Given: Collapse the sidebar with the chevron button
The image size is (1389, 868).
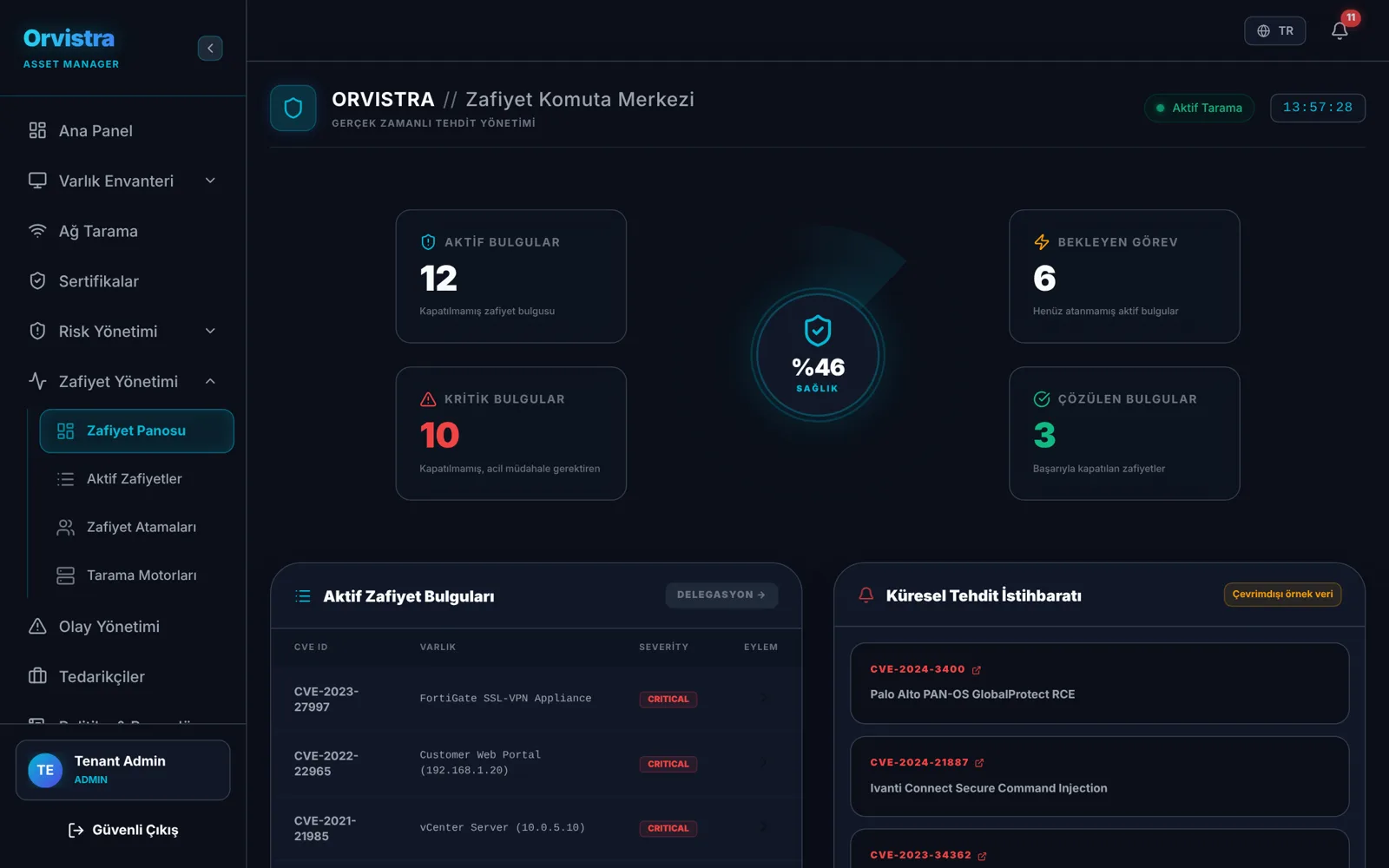Looking at the screenshot, I should (x=210, y=48).
